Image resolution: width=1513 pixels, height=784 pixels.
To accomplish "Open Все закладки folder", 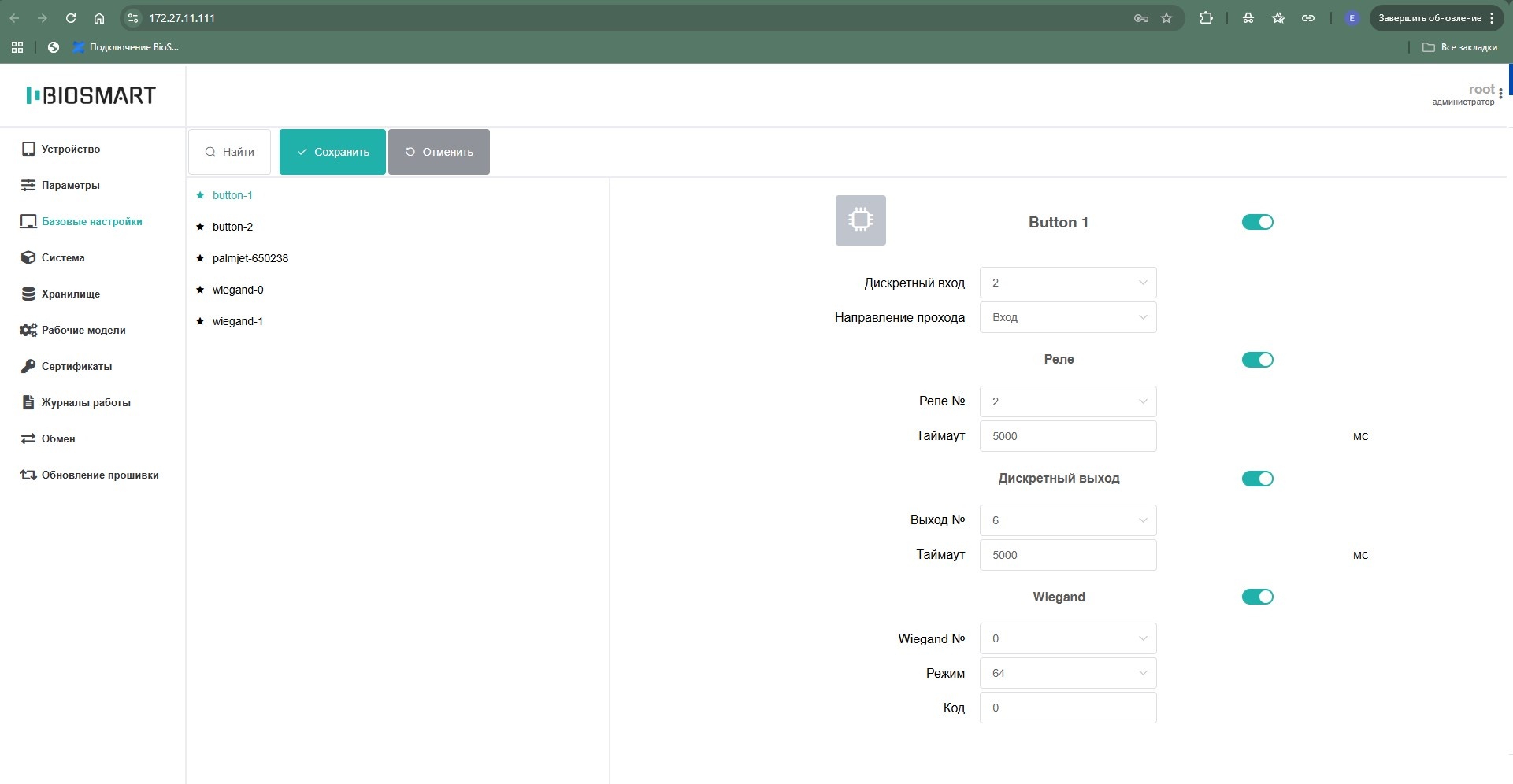I will pyautogui.click(x=1459, y=47).
